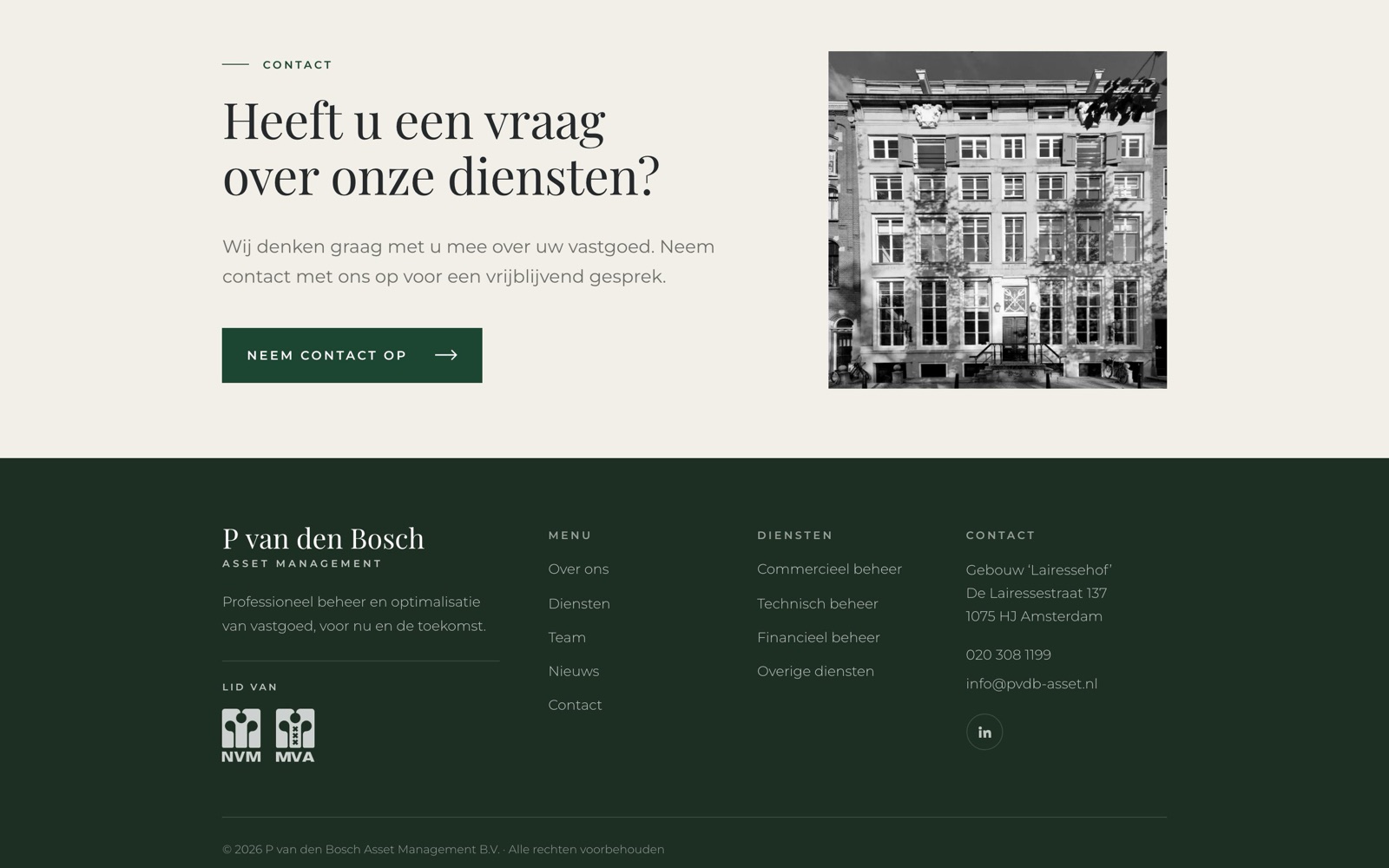Viewport: 1389px width, 868px height.
Task: Email info@pvdb-asset.nl
Action: click(1031, 684)
